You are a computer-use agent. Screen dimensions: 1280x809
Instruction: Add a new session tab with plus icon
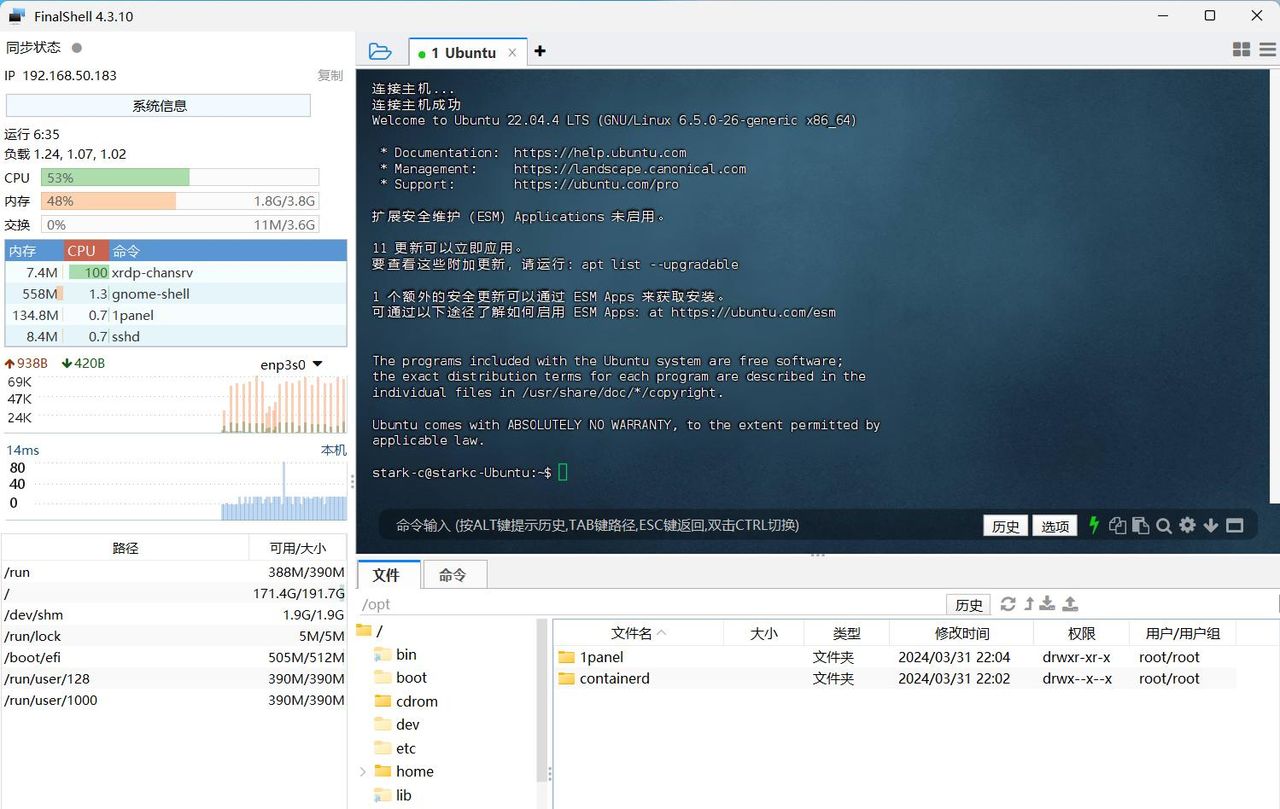(x=540, y=51)
